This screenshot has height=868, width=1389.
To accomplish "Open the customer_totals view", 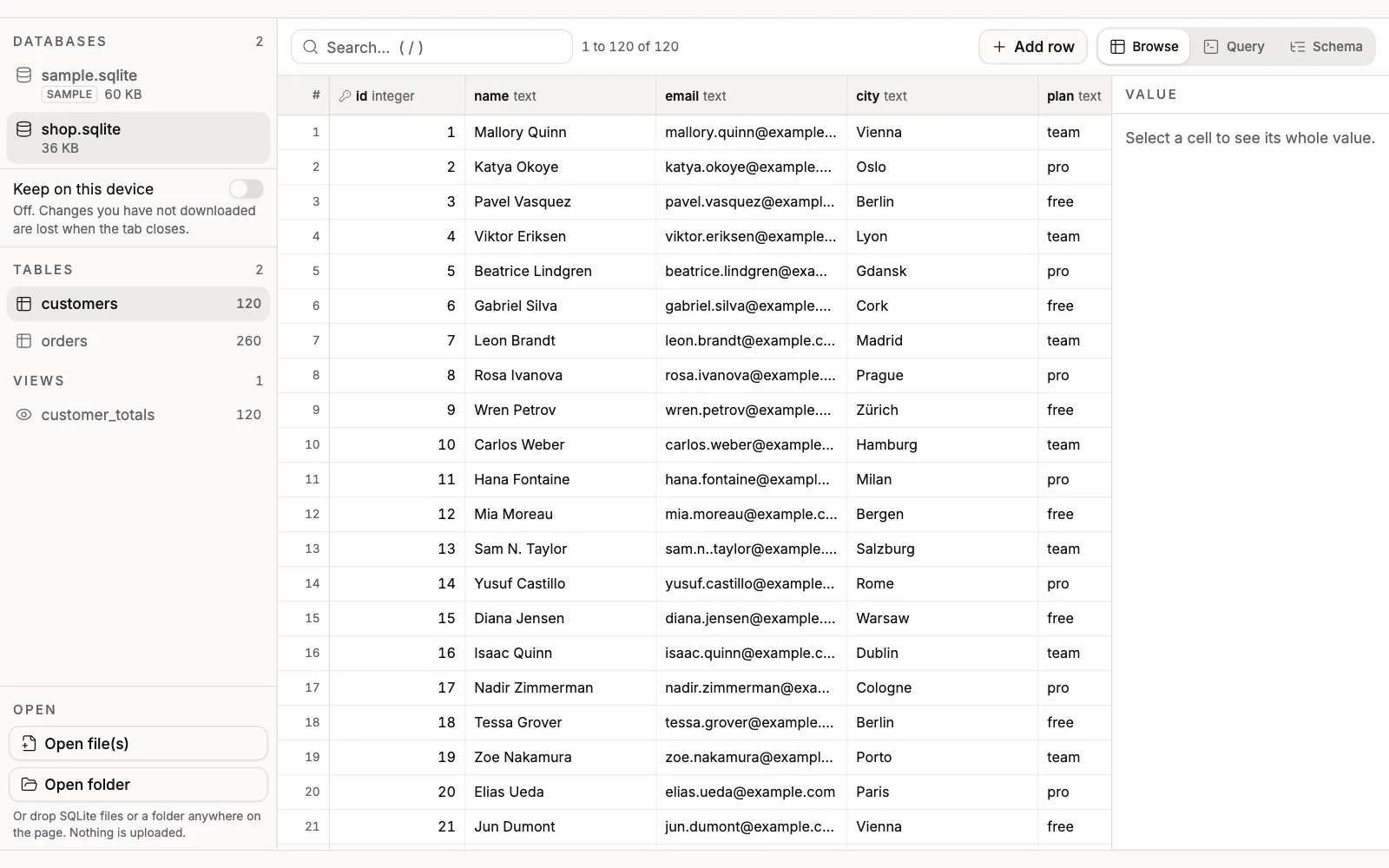I will click(x=138, y=415).
